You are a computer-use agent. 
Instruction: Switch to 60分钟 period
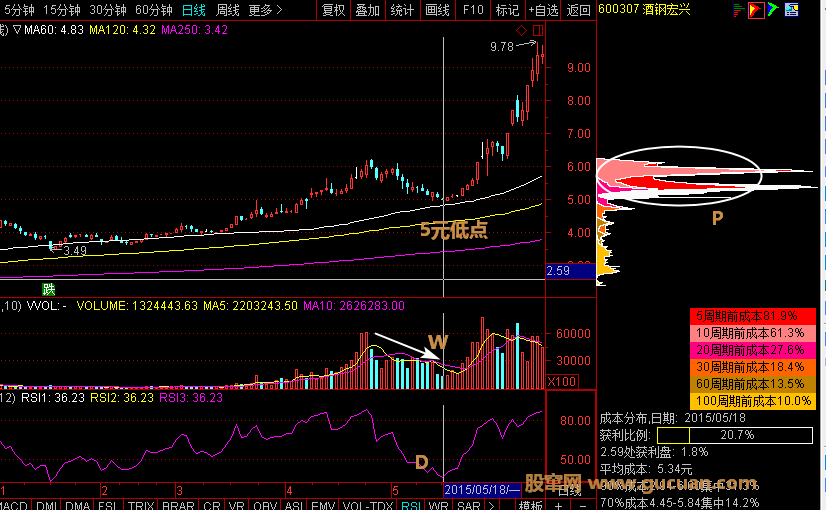[153, 10]
